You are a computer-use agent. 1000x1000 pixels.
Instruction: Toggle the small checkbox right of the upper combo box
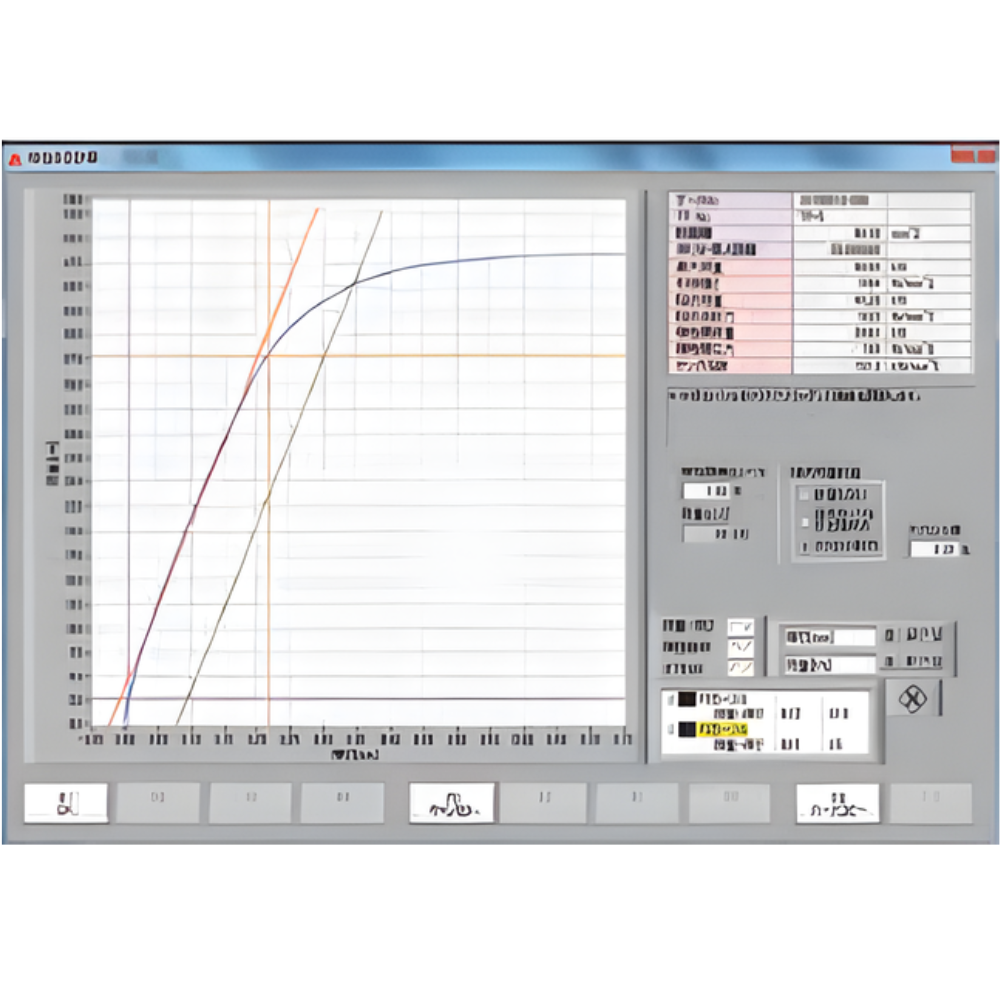click(889, 636)
